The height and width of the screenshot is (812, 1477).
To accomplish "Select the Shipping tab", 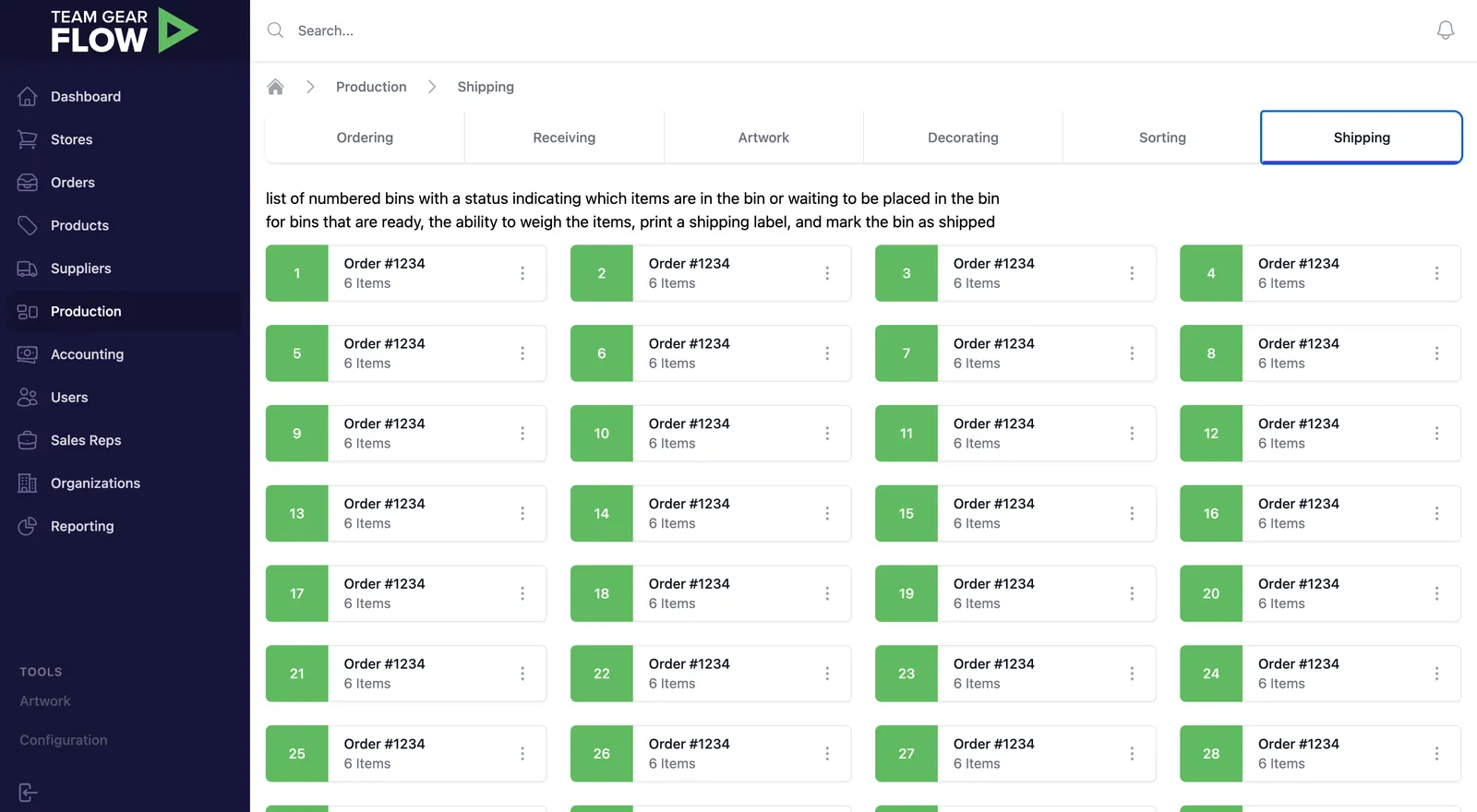I will pyautogui.click(x=1362, y=137).
